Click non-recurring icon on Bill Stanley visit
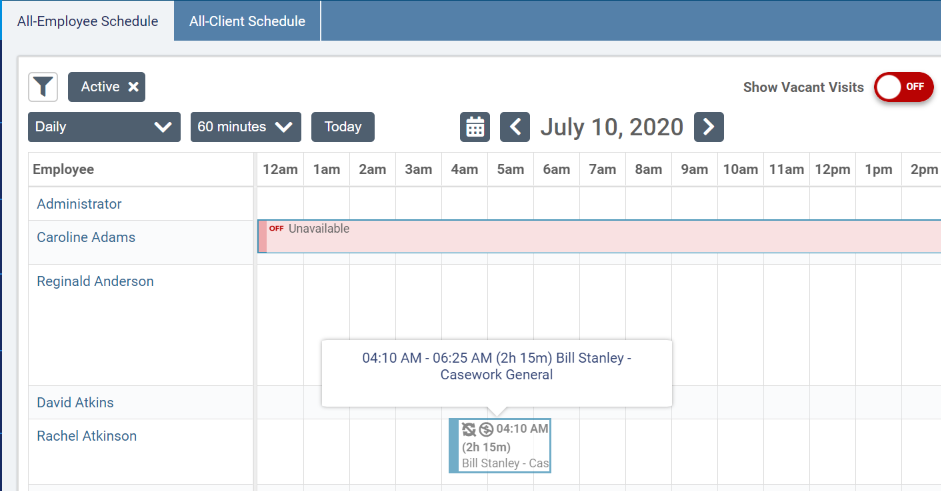Screen dimensions: 941x491 coord(469,429)
